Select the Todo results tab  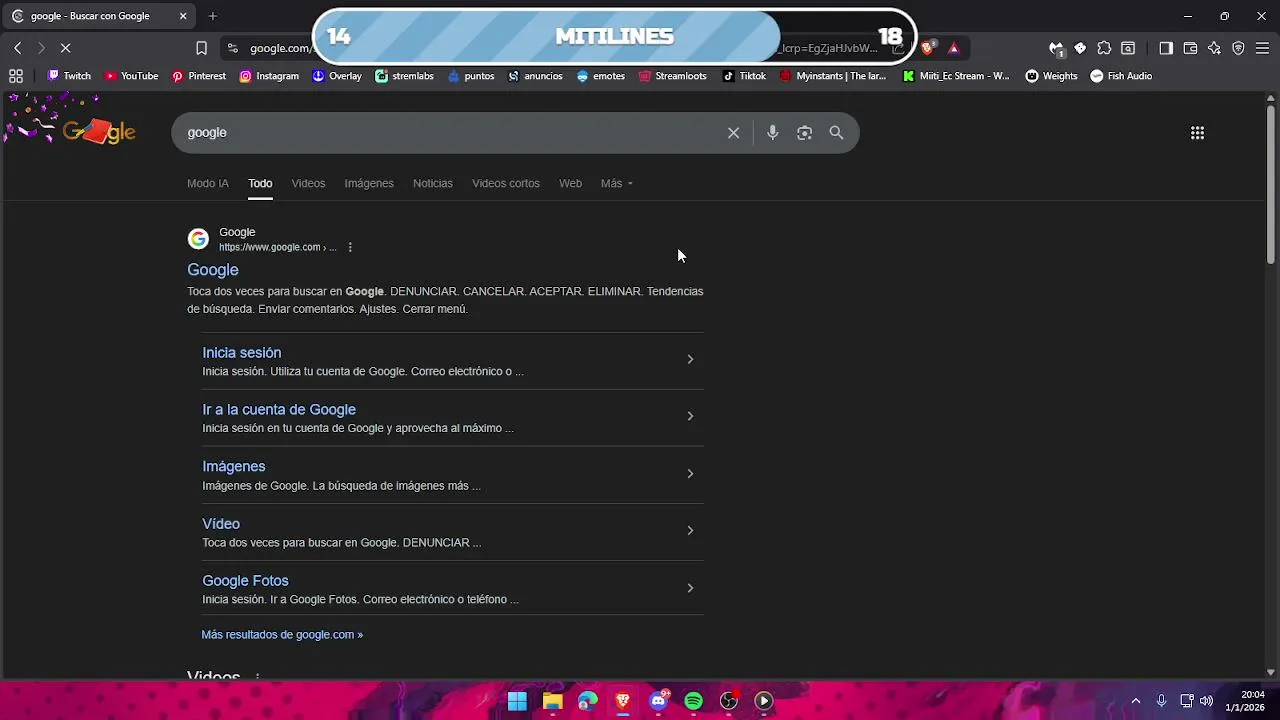pos(260,184)
